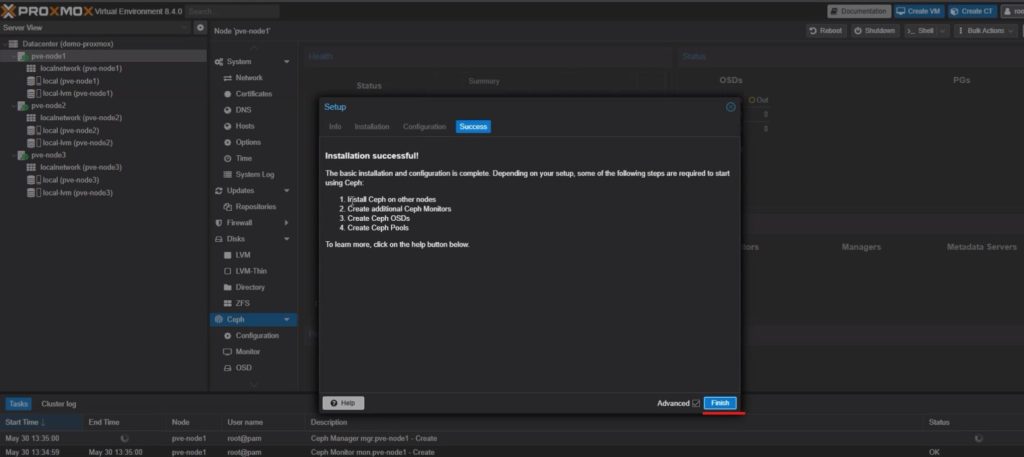Click localnetwork (pve-node2) grid icon
The image size is (1024, 457).
tap(31, 118)
